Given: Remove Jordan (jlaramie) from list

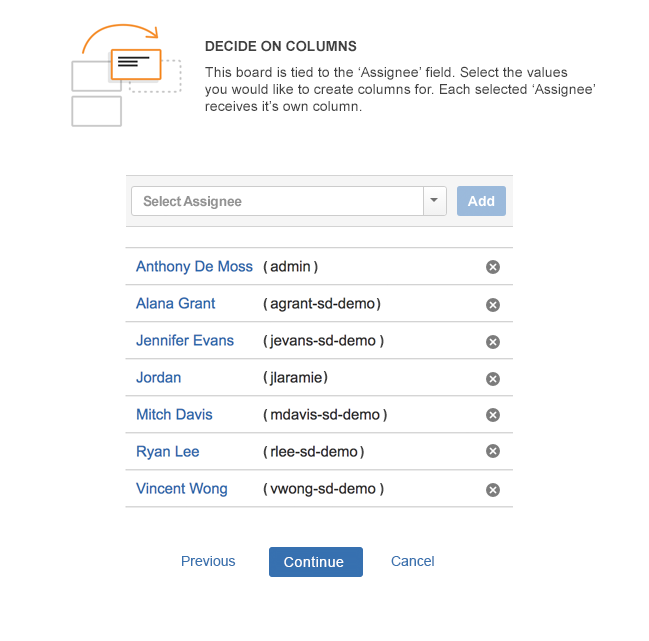Looking at the screenshot, I should click(x=493, y=379).
